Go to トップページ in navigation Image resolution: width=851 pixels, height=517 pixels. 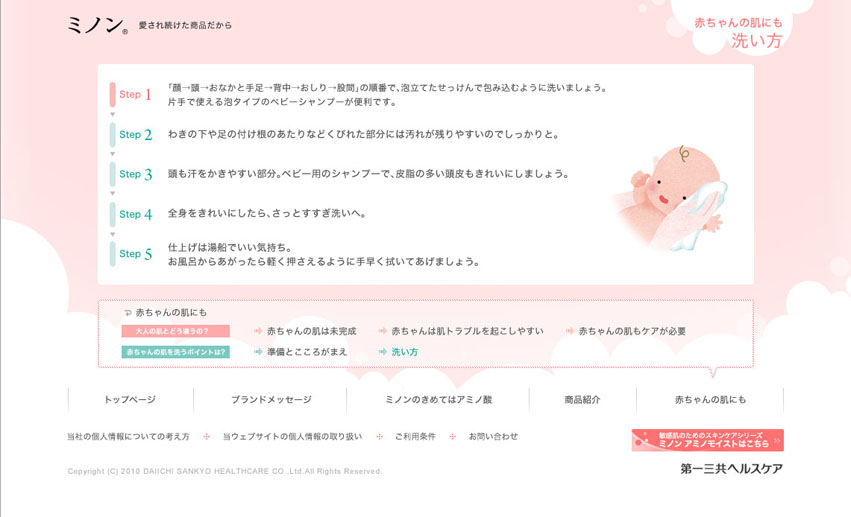click(x=130, y=399)
